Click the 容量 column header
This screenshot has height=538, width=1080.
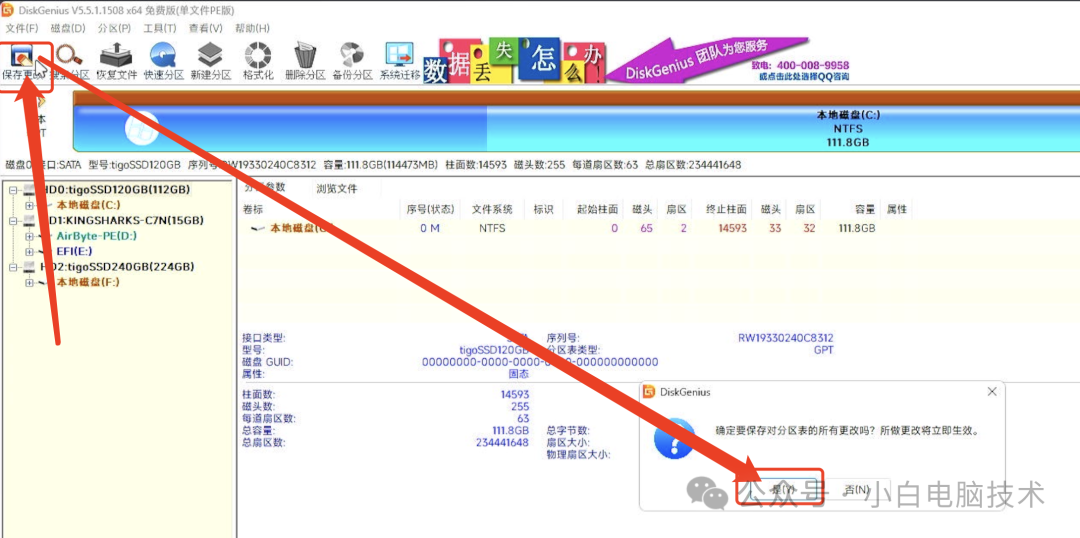[x=865, y=209]
